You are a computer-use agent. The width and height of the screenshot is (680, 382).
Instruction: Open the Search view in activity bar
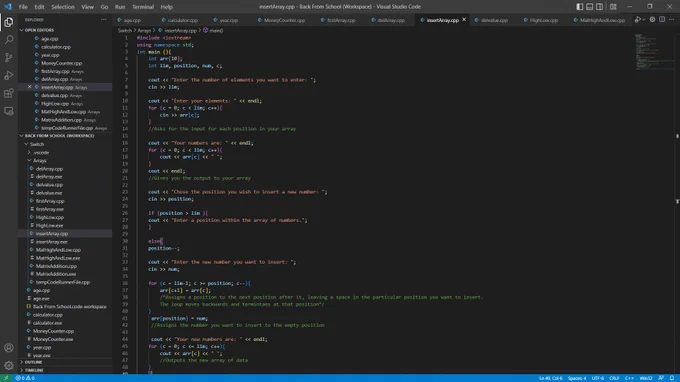pyautogui.click(x=9, y=39)
